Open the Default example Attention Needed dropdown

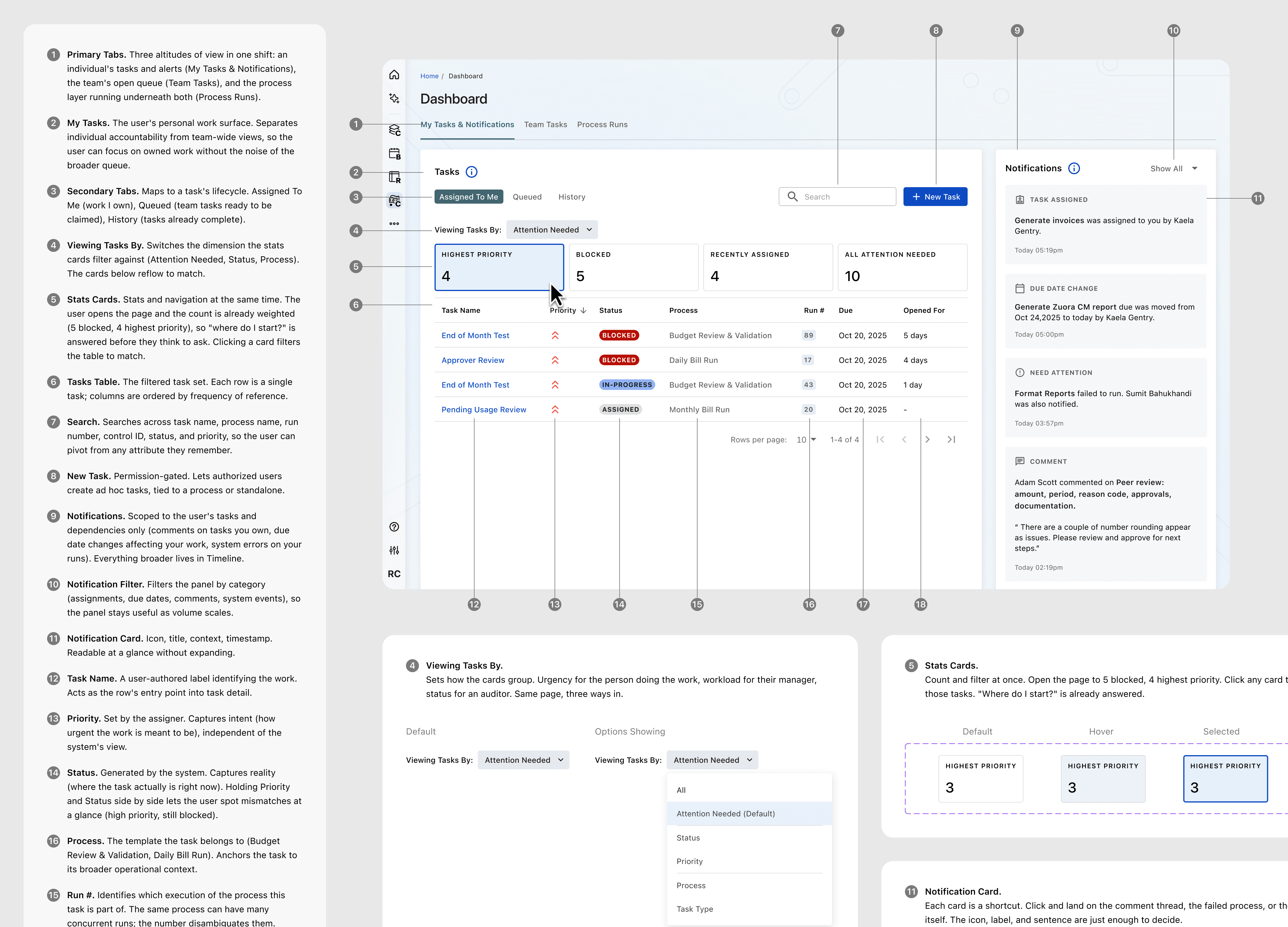click(524, 760)
